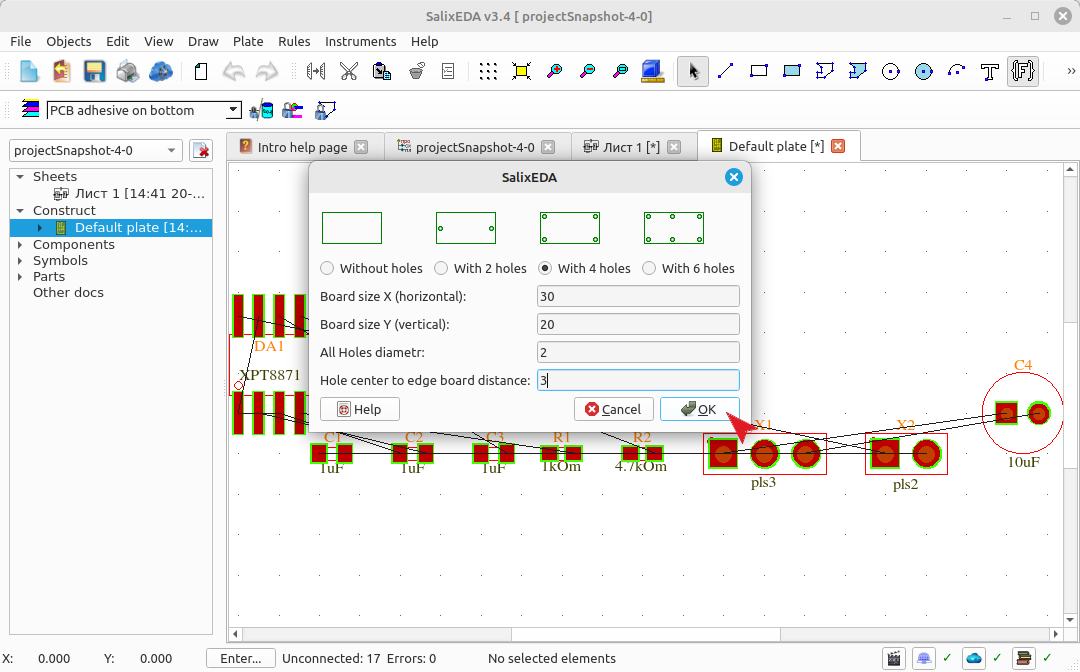This screenshot has height=672, width=1080.
Task: Click the zoom in magnifier icon
Action: (554, 71)
